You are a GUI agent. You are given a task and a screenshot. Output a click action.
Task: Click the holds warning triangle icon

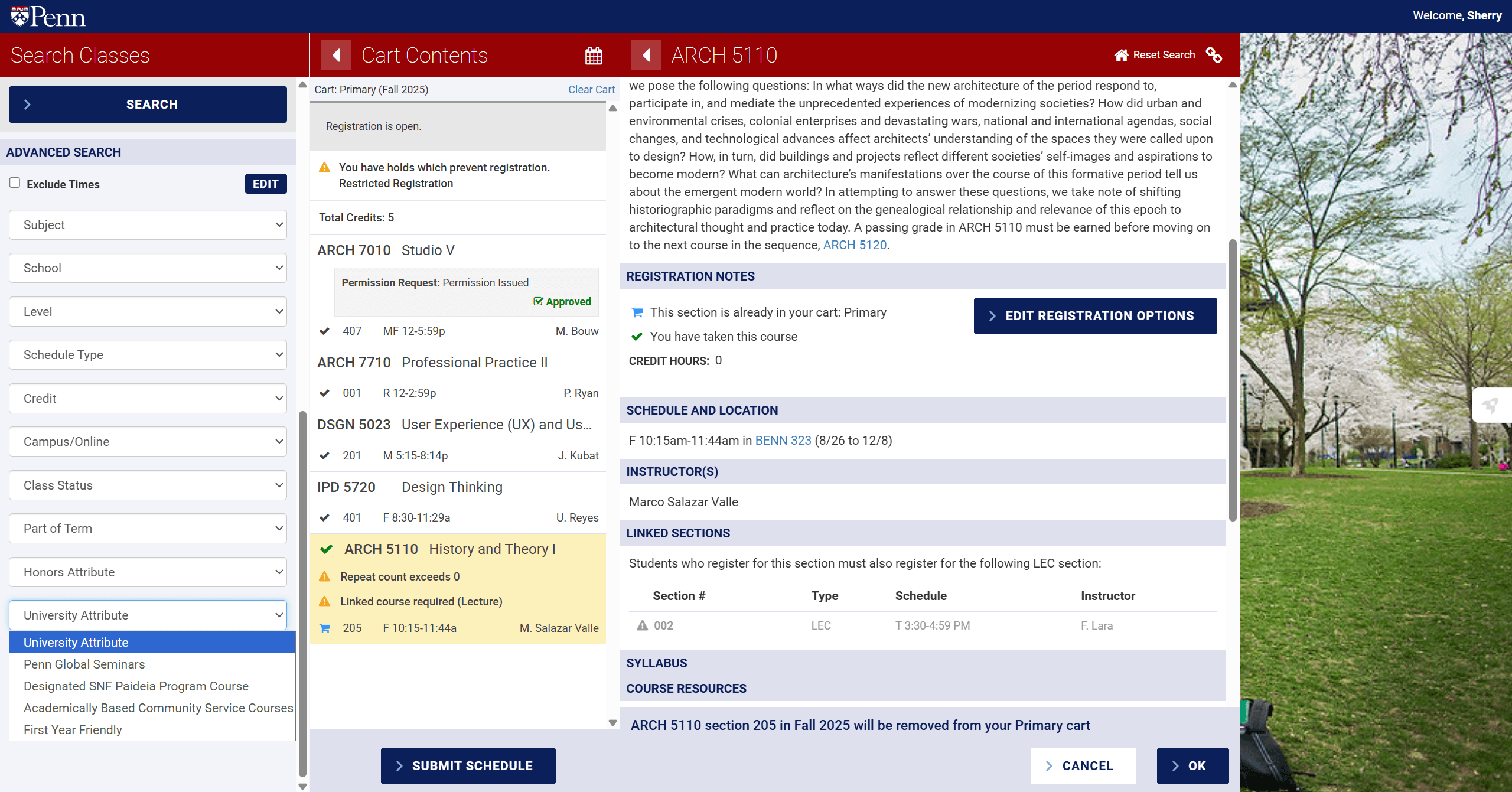(324, 168)
